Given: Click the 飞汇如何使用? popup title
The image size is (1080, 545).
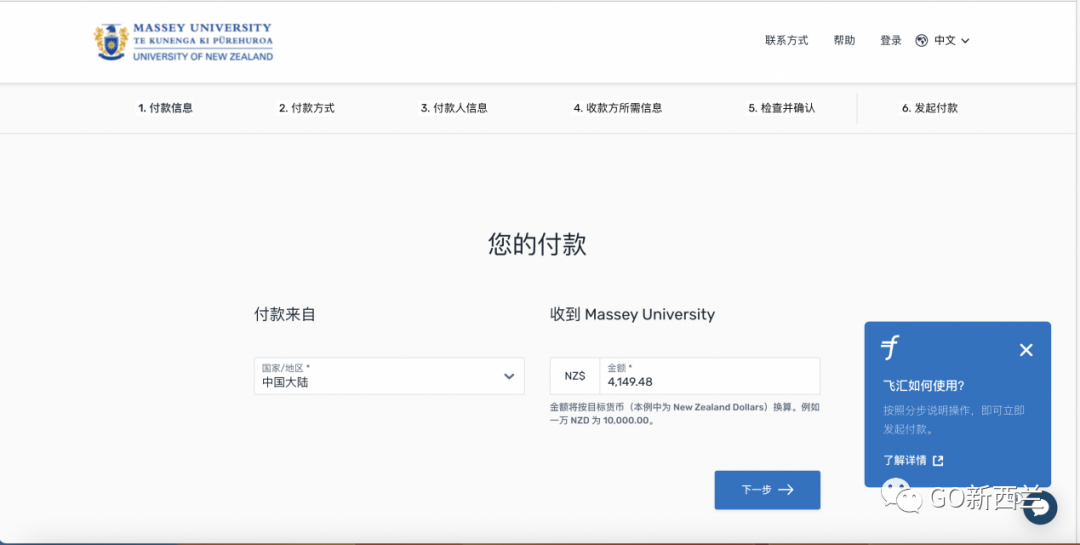Looking at the screenshot, I should pyautogui.click(x=924, y=386).
